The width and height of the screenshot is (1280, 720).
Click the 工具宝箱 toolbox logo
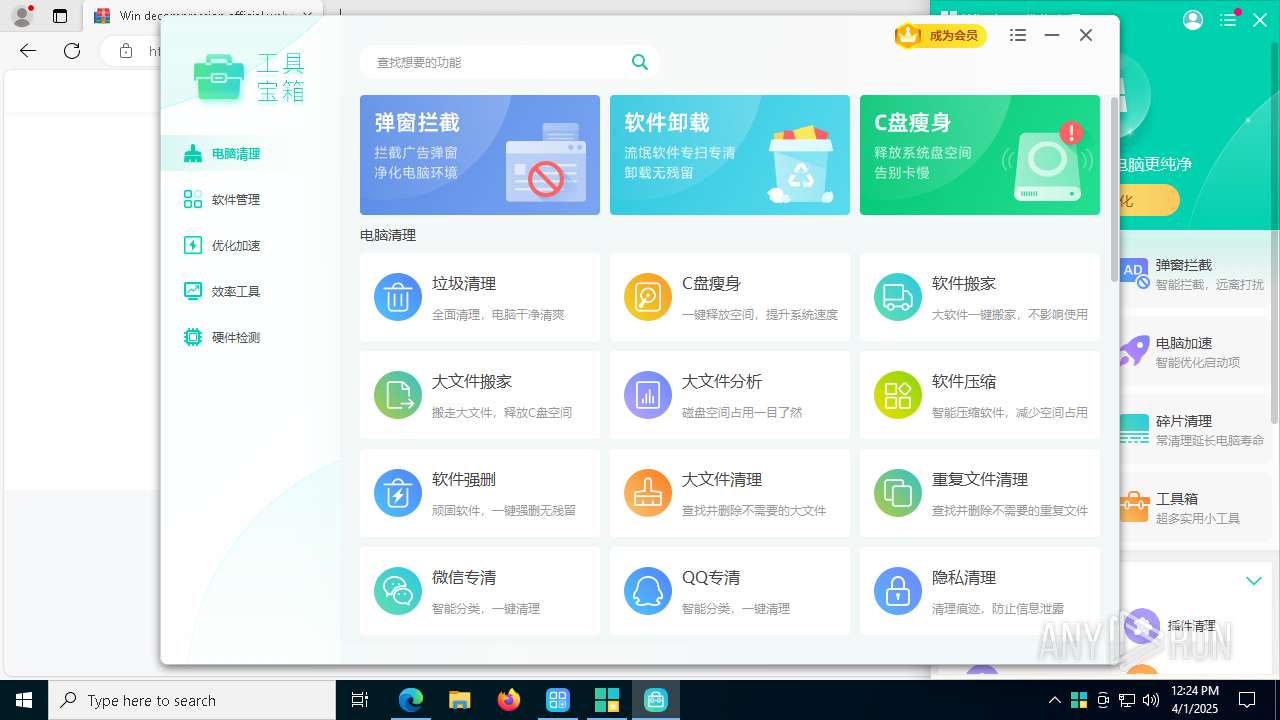(219, 77)
